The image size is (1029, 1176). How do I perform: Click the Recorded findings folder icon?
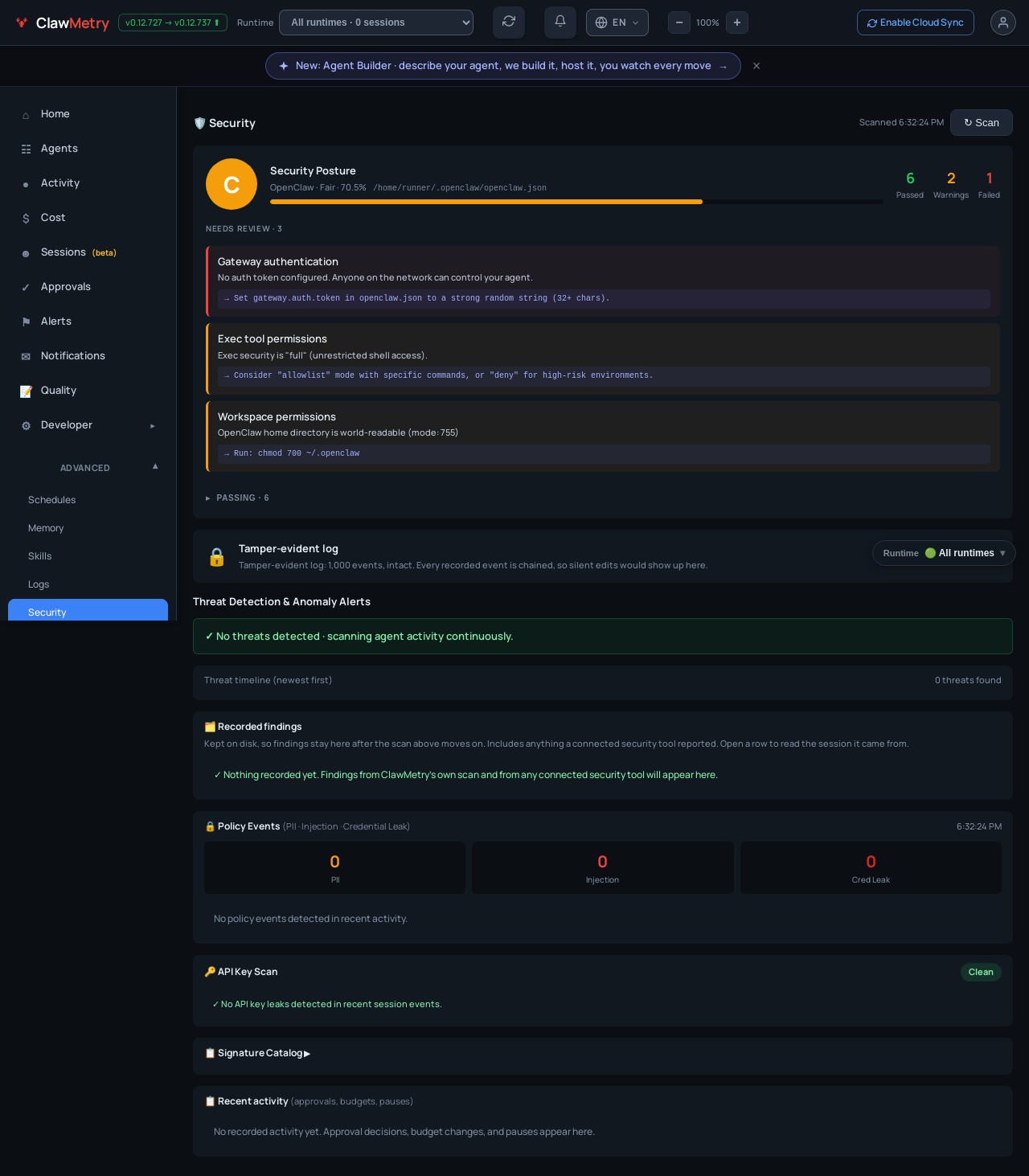point(210,727)
